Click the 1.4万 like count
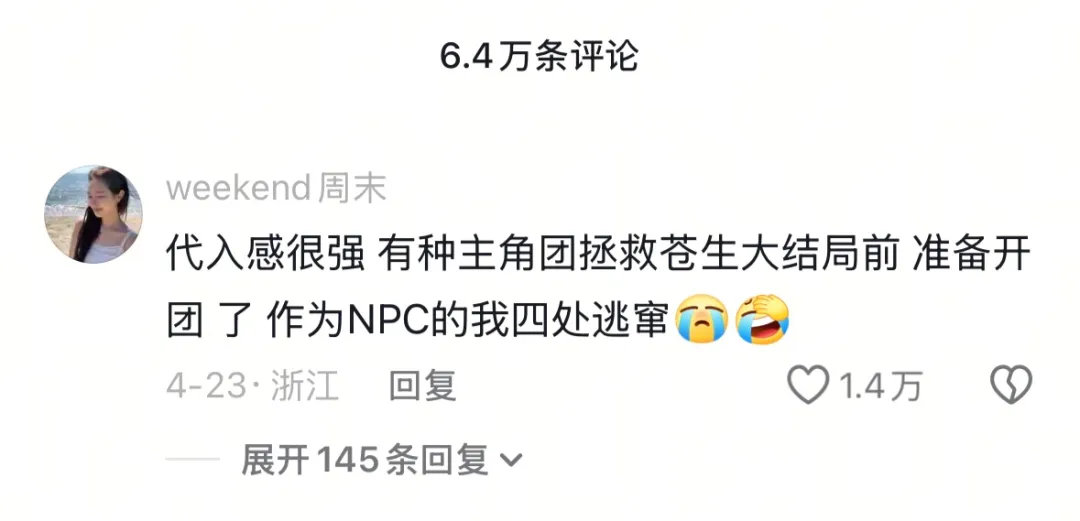The image size is (1080, 521). 880,386
